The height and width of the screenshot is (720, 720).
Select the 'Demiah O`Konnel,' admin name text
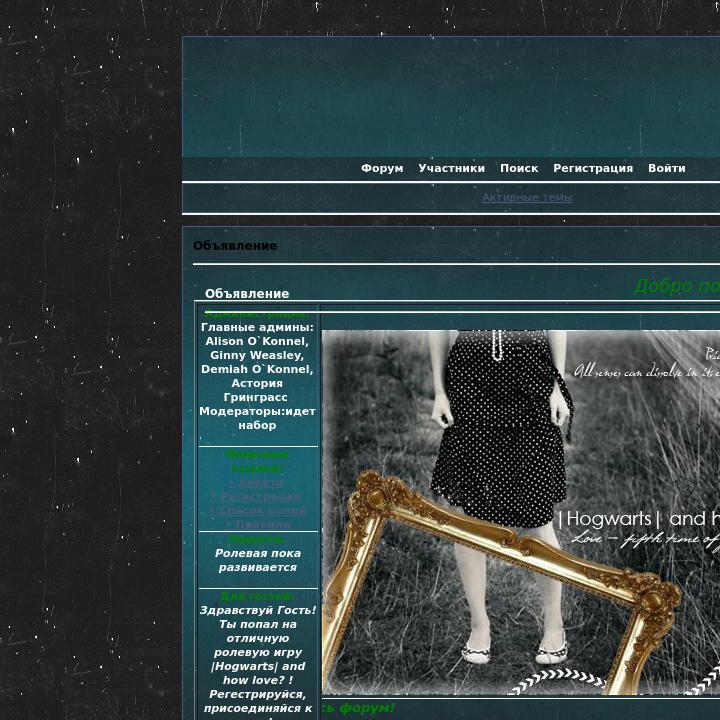point(257,370)
